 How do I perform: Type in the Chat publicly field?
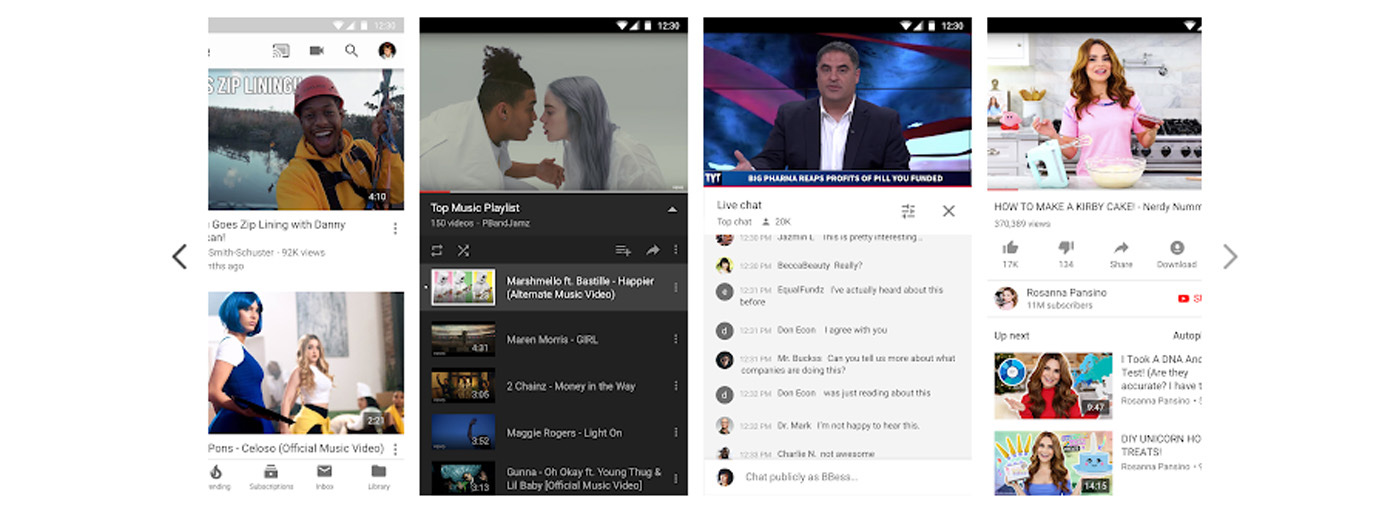pyautogui.click(x=850, y=477)
